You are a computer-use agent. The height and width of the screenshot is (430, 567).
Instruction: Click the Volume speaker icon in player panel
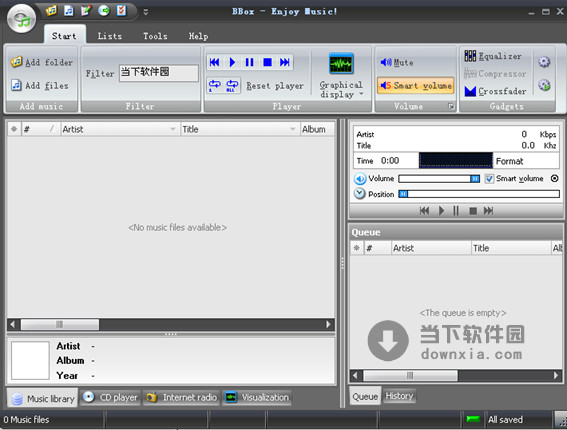coord(360,179)
